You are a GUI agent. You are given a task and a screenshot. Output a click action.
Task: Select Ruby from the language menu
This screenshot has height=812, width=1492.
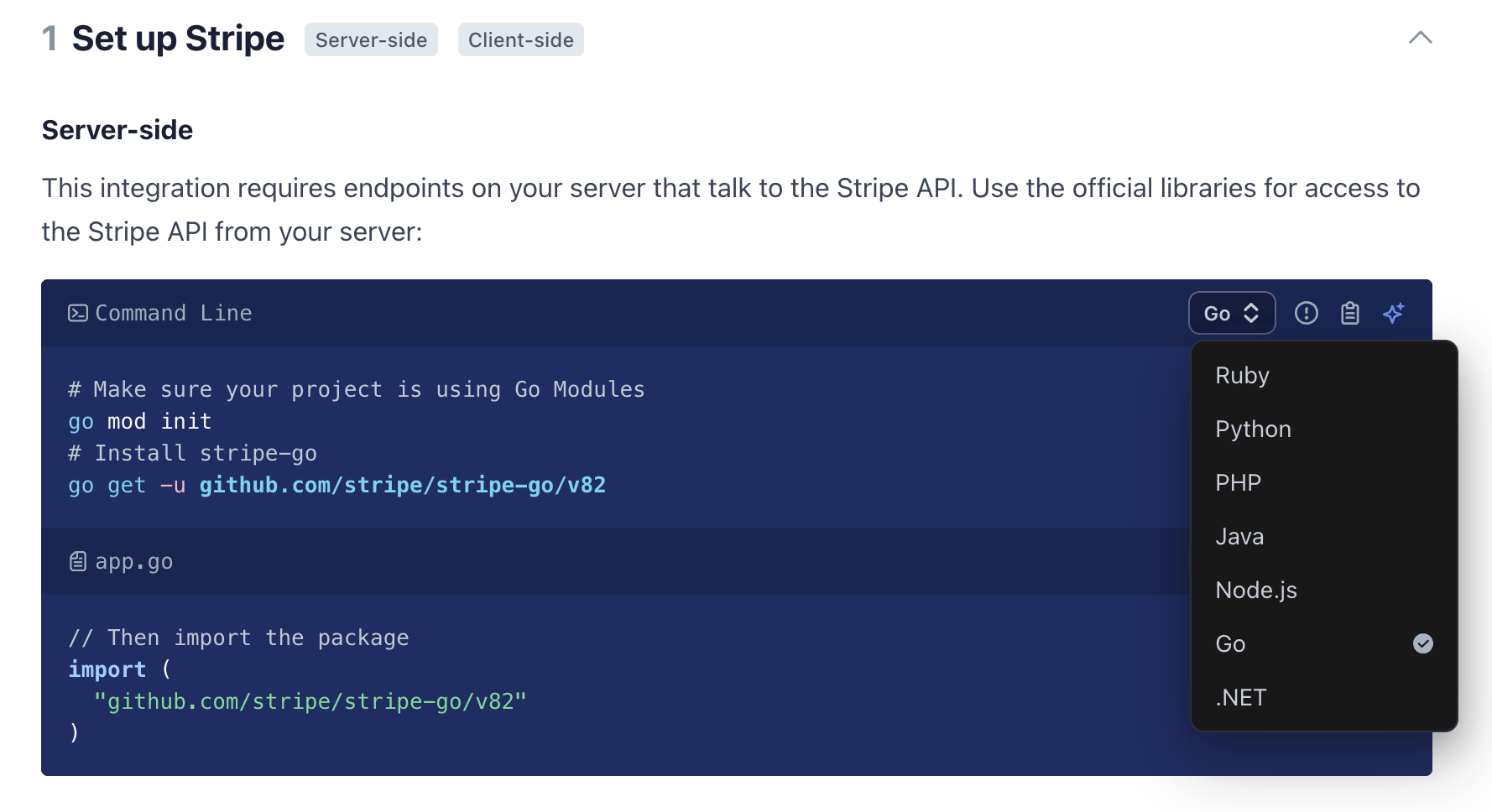point(1242,375)
